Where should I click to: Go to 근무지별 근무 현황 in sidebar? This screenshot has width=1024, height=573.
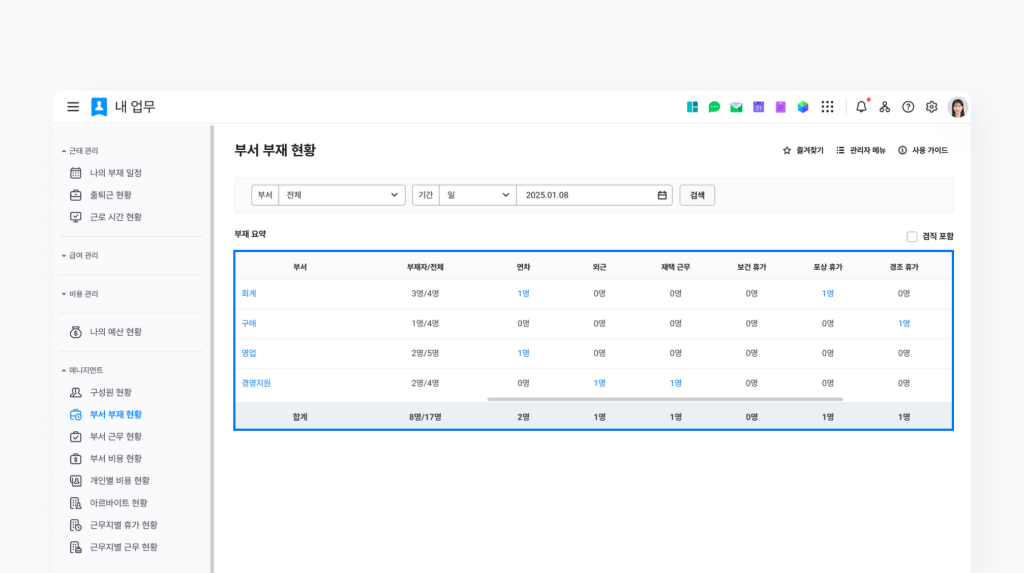click(123, 547)
